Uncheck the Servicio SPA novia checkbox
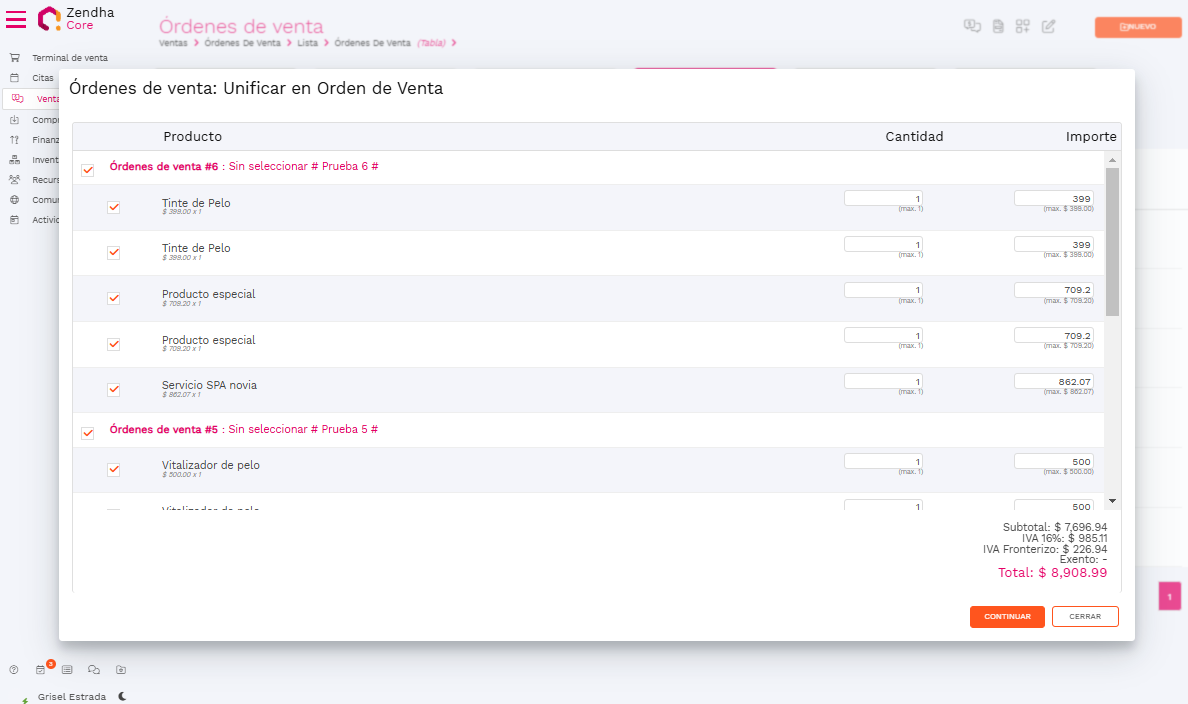 pyautogui.click(x=114, y=390)
